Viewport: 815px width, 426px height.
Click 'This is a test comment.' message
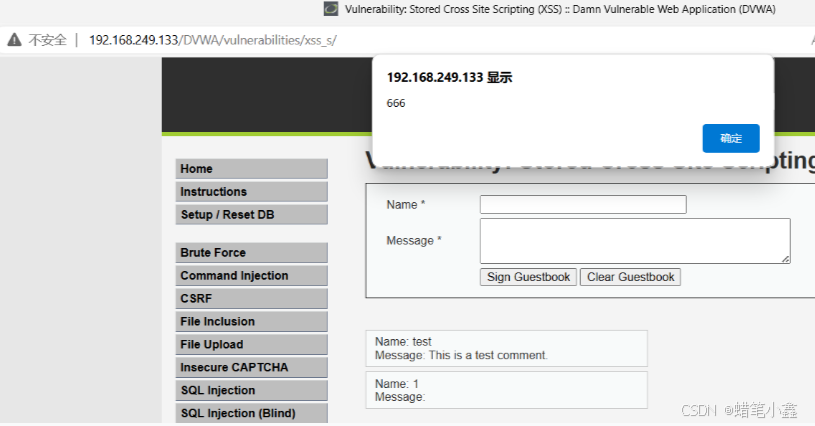coord(488,355)
